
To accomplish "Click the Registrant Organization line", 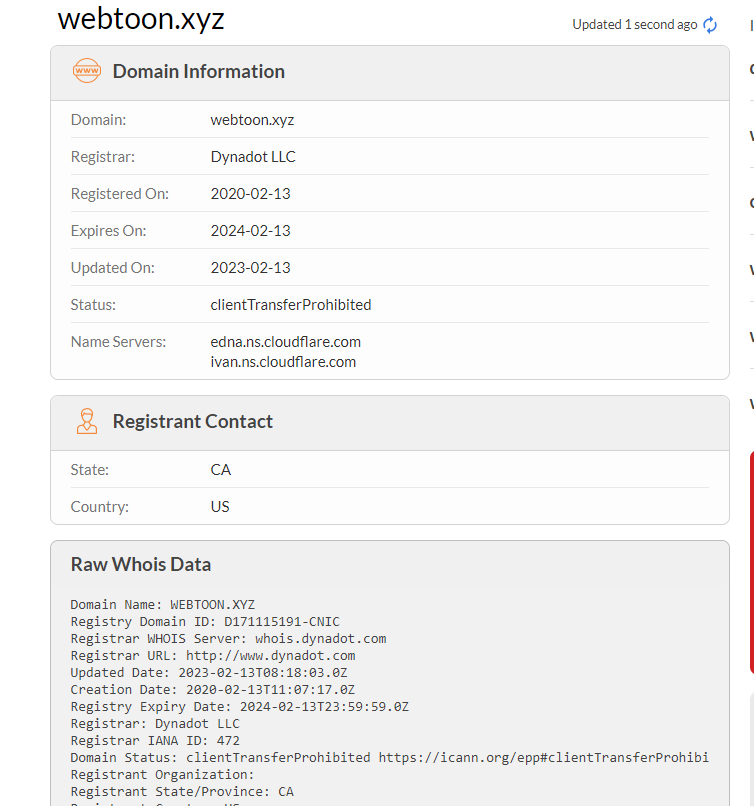I will coord(162,774).
